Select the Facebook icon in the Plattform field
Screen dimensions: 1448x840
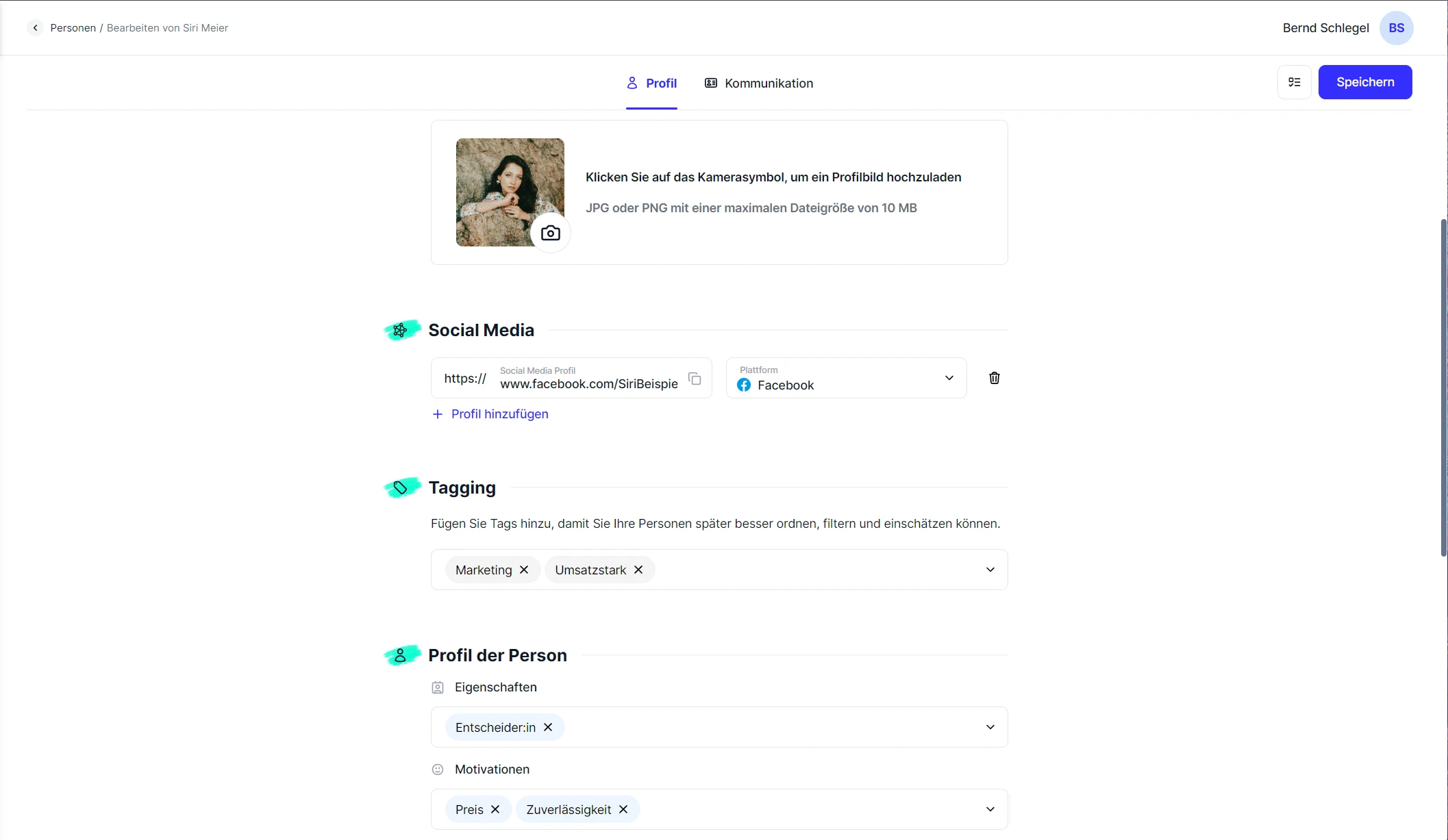743,385
